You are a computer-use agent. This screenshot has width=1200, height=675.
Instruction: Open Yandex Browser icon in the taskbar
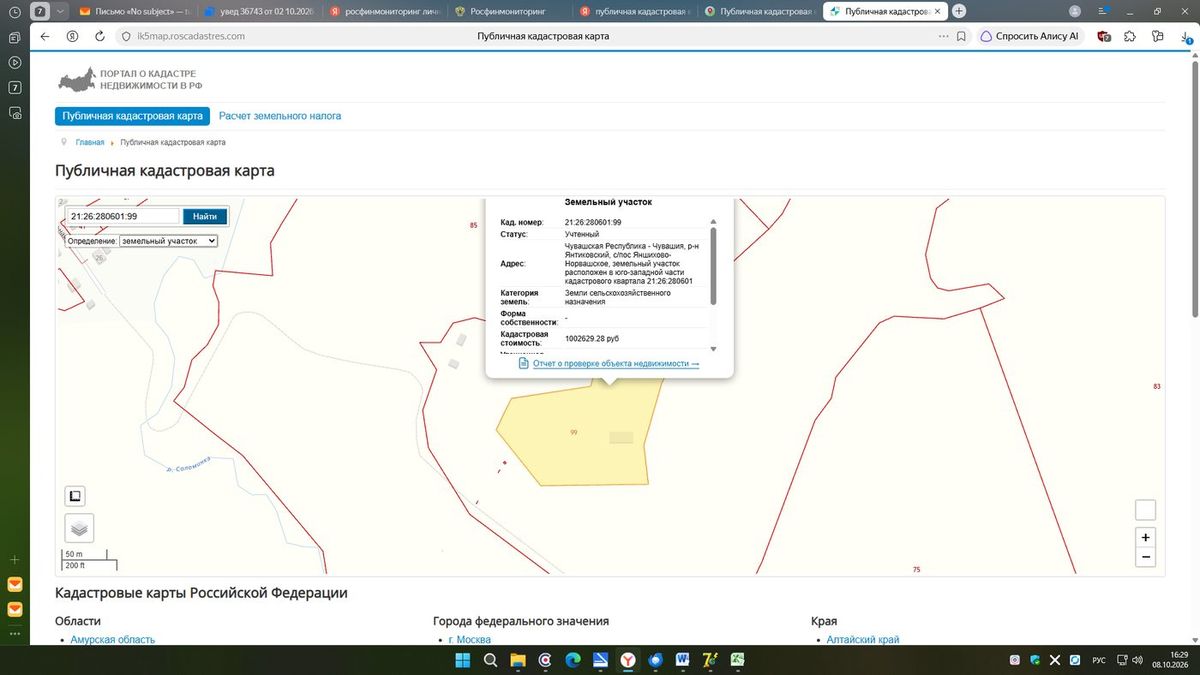[x=628, y=660]
